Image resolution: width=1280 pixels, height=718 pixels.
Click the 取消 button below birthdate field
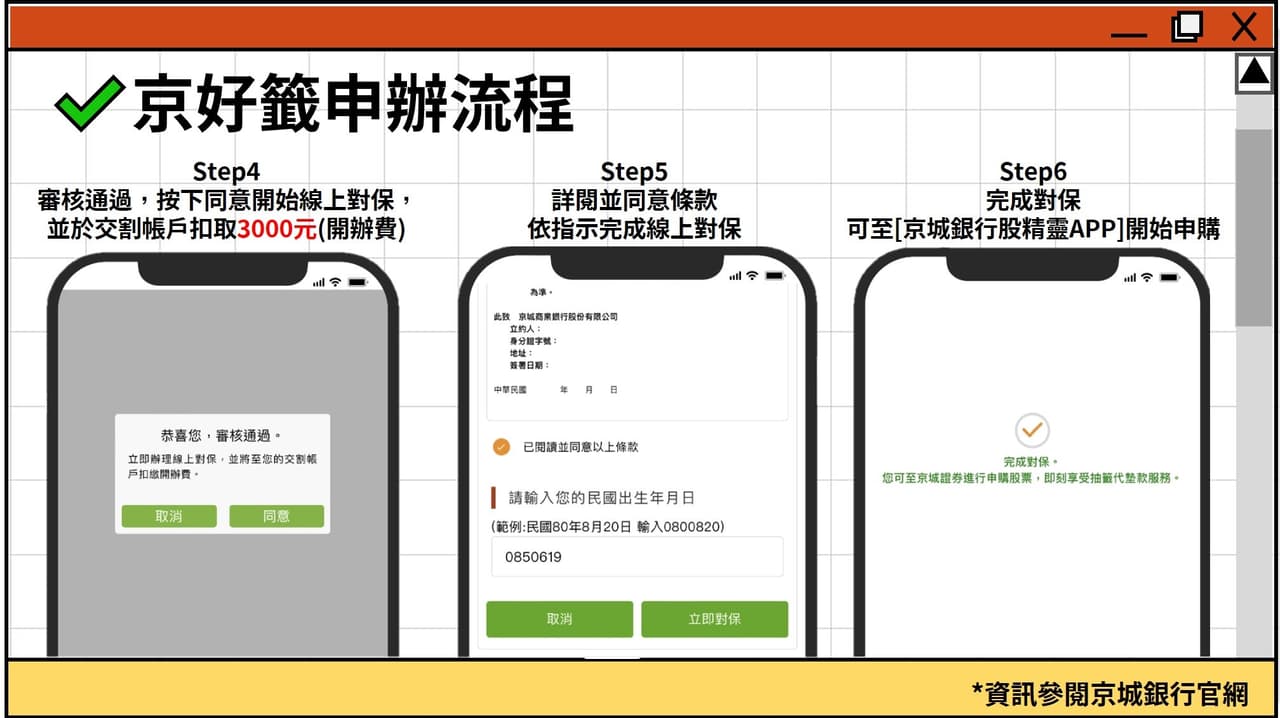(x=559, y=619)
